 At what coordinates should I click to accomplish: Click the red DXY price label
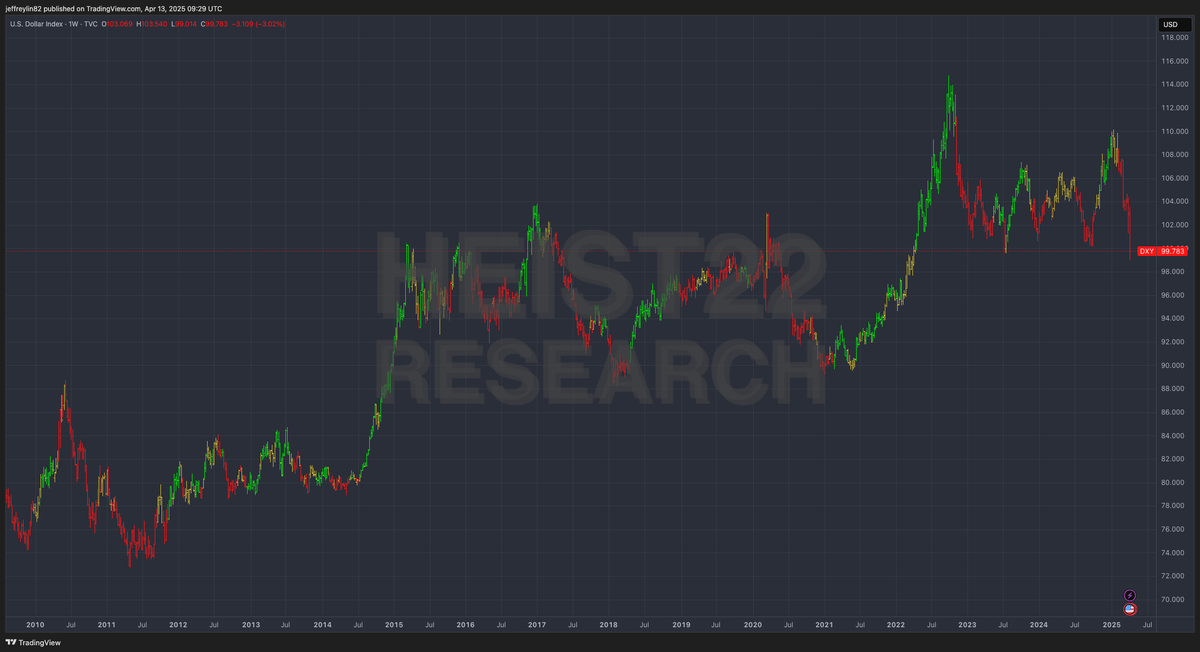pos(1147,251)
